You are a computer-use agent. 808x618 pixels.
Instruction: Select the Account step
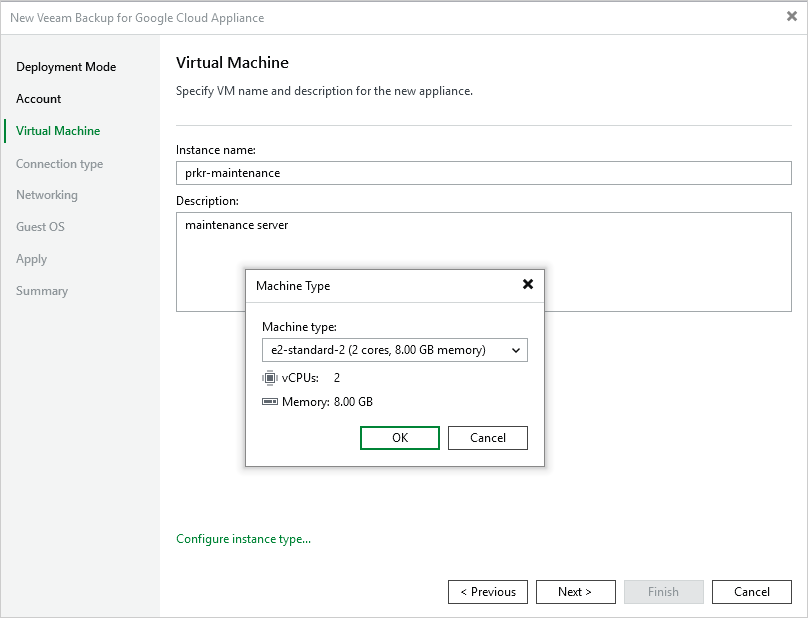[39, 99]
